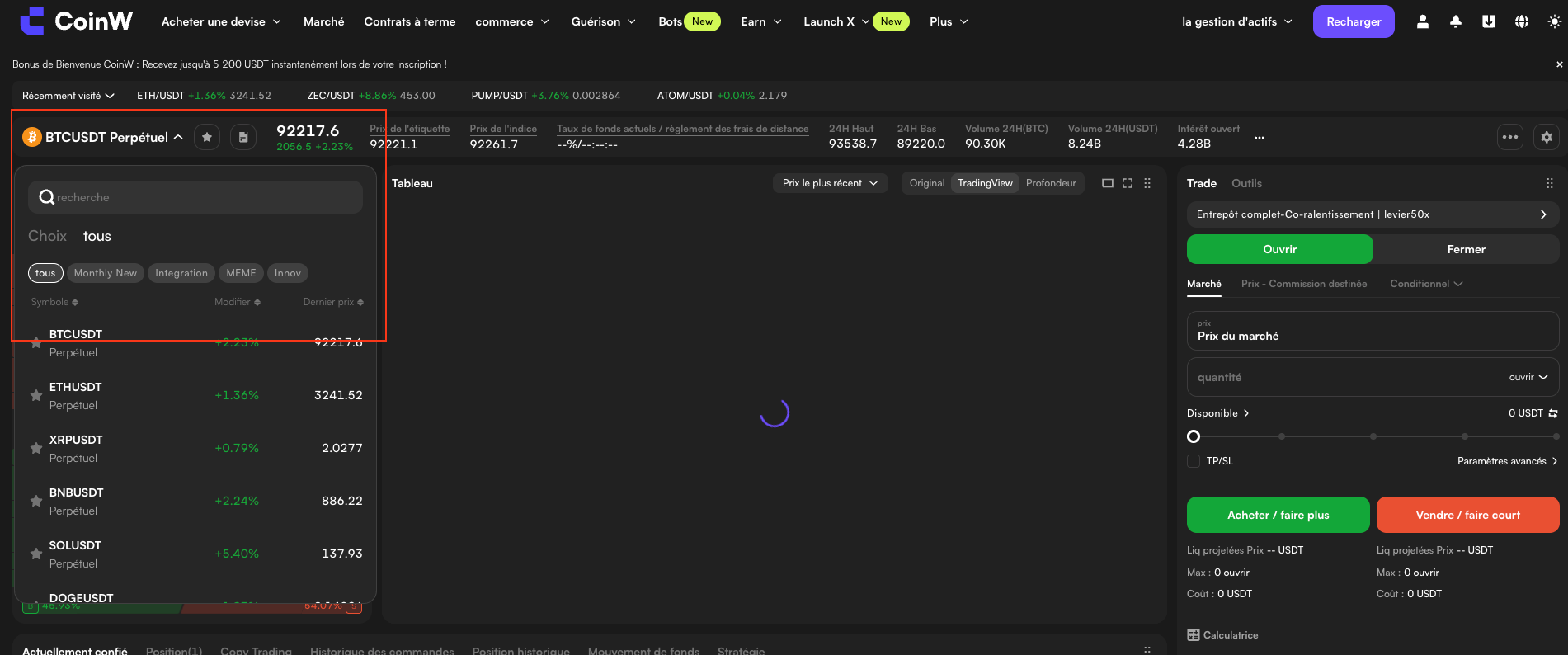The height and width of the screenshot is (655, 1568).
Task: Open Paramètres avancés link
Action: [1507, 461]
